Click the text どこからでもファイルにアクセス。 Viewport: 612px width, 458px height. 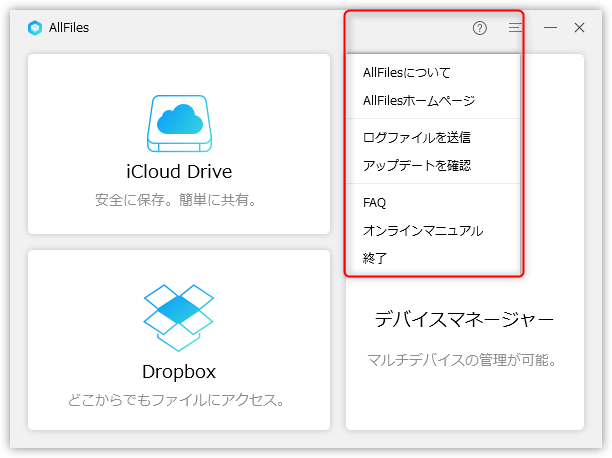pyautogui.click(x=176, y=400)
